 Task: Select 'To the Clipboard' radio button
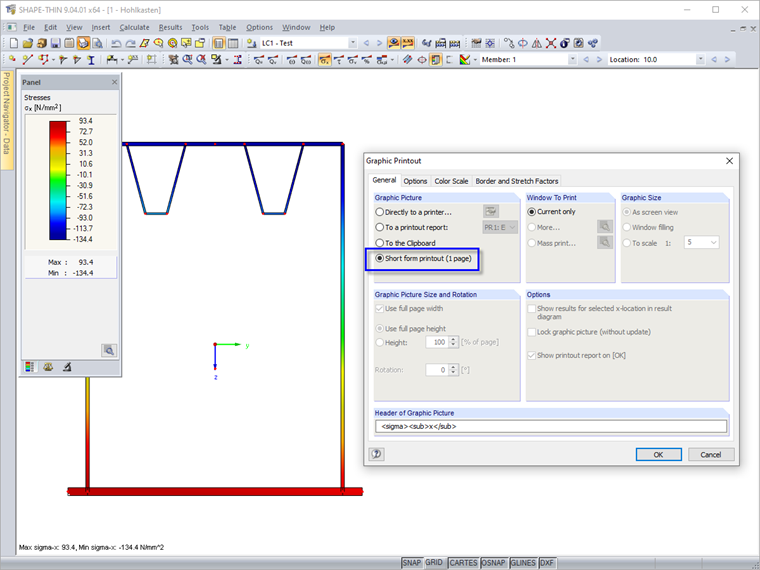click(x=380, y=243)
